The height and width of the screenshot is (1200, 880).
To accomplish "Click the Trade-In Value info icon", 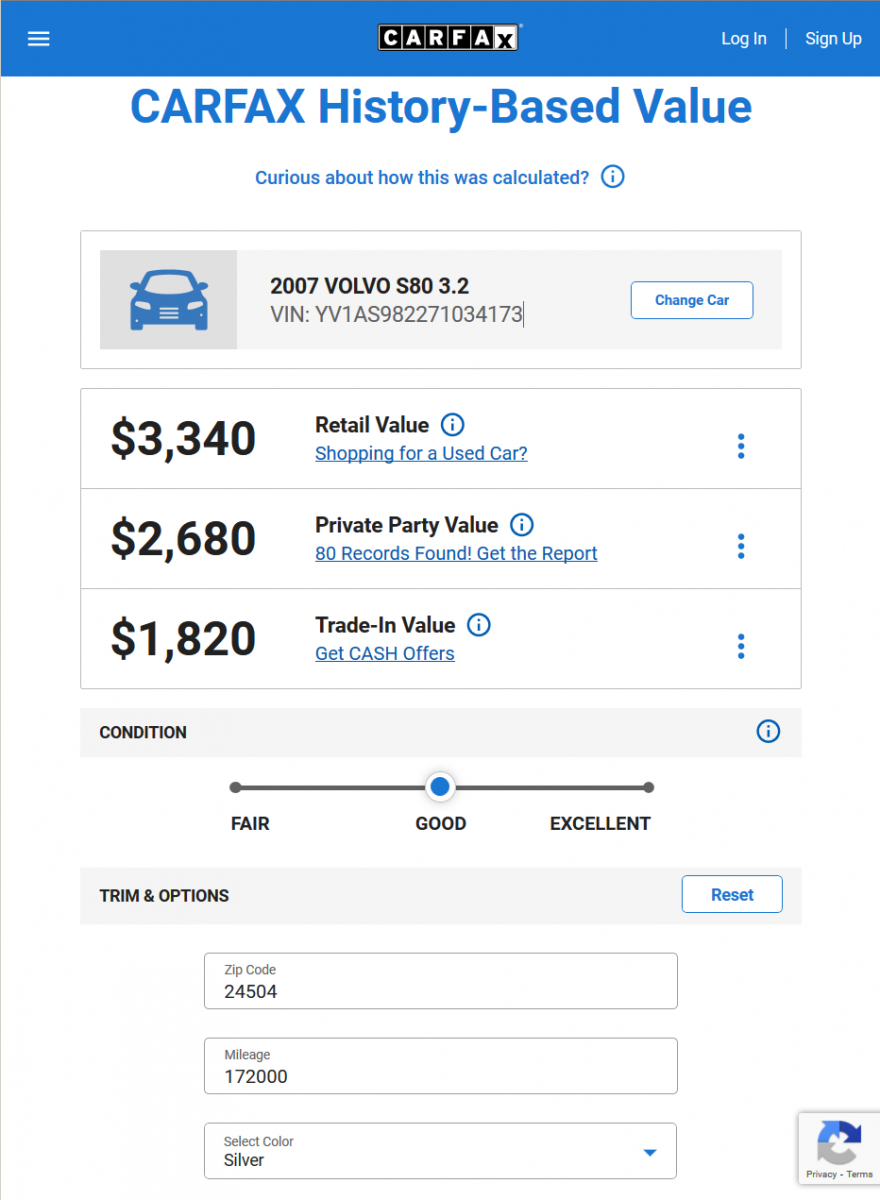I will point(479,625).
